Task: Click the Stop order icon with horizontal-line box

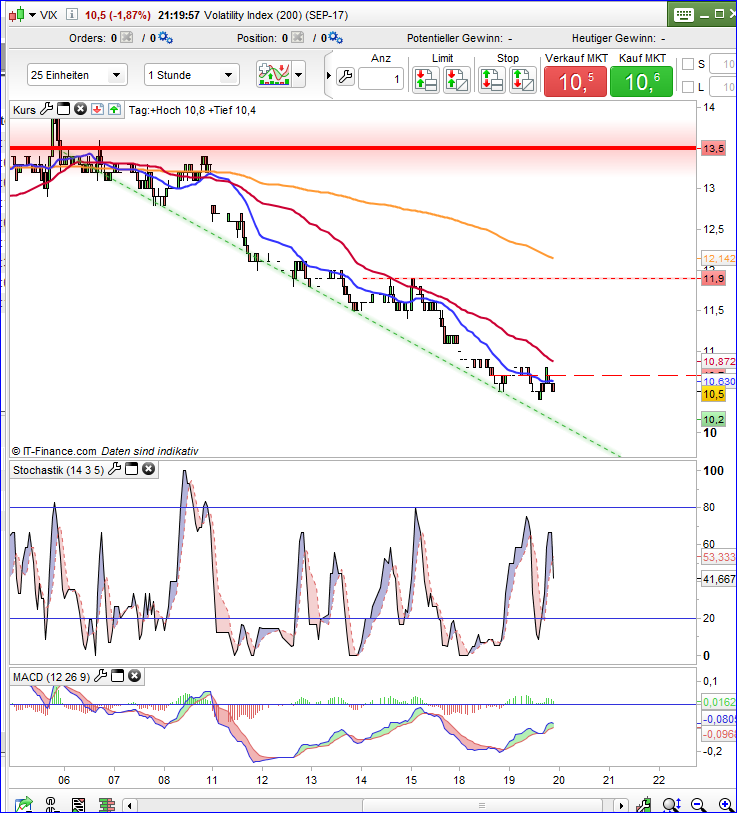Action: [492, 80]
